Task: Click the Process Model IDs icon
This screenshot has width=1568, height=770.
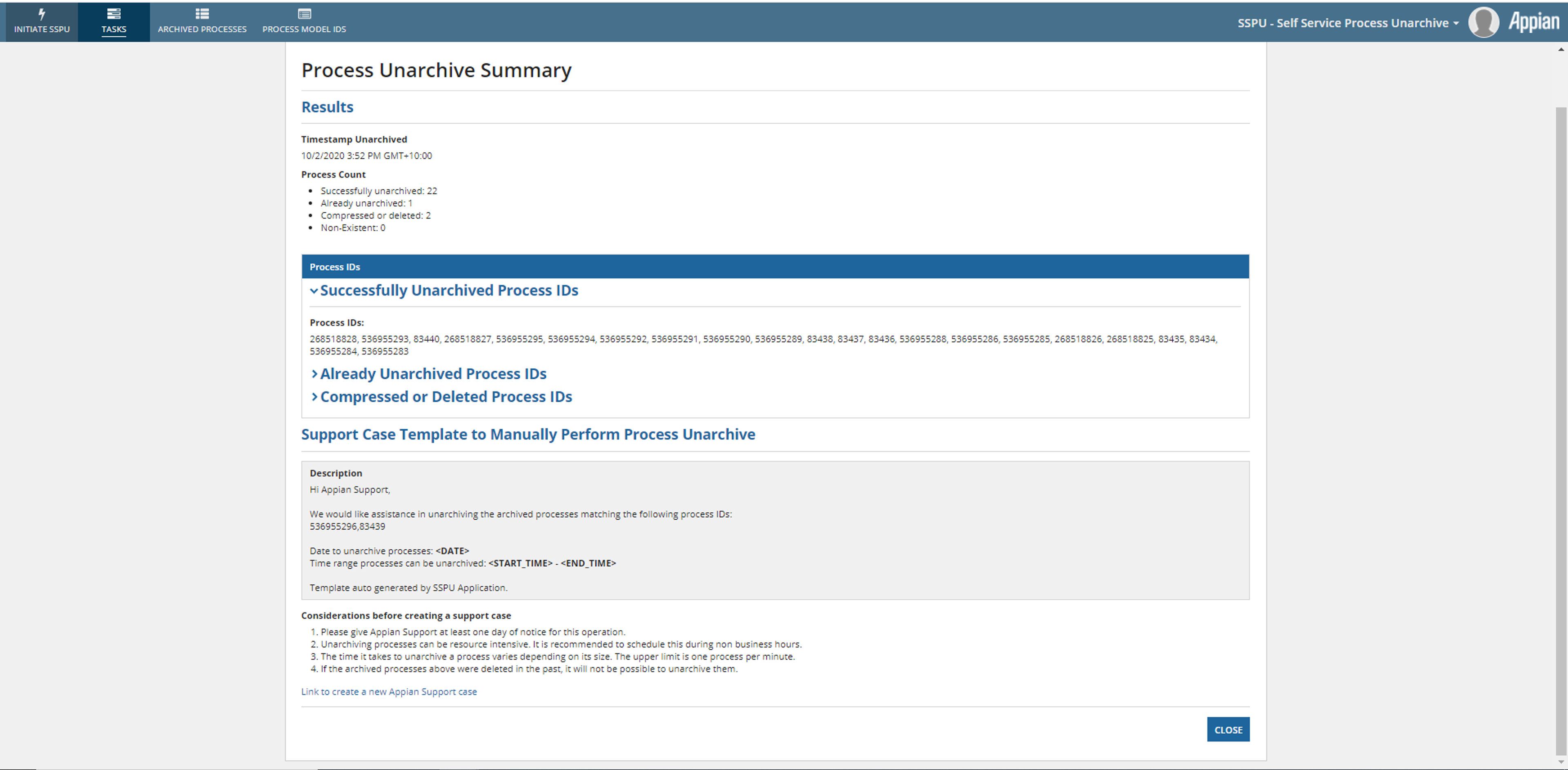Action: [304, 13]
